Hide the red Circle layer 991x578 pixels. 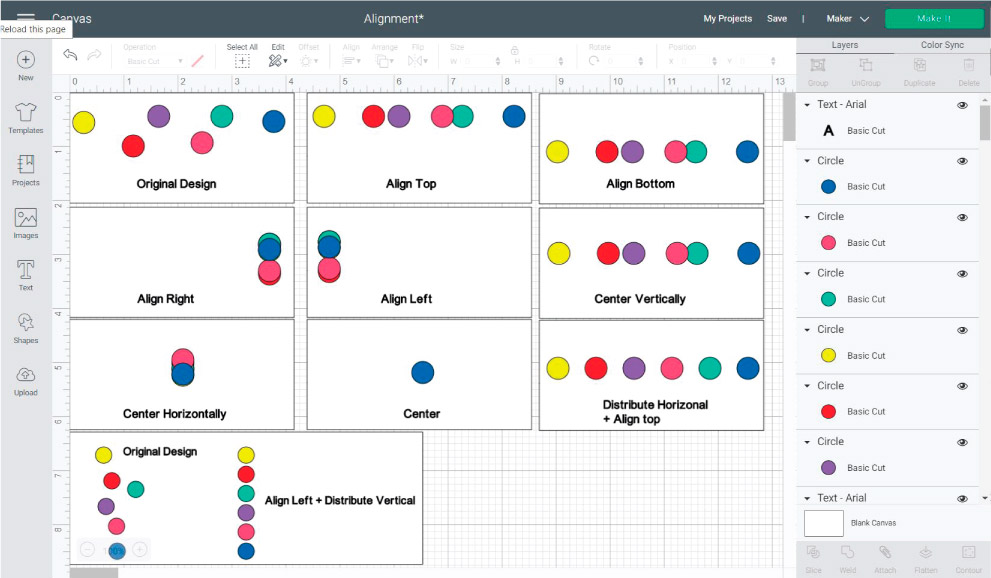[x=962, y=386]
